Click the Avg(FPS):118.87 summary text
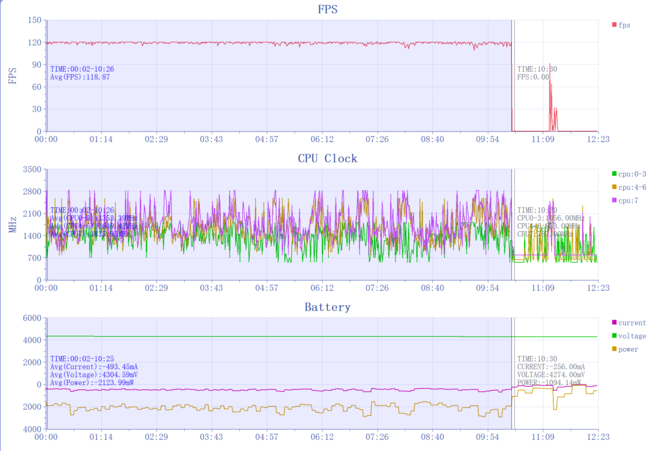 81,77
